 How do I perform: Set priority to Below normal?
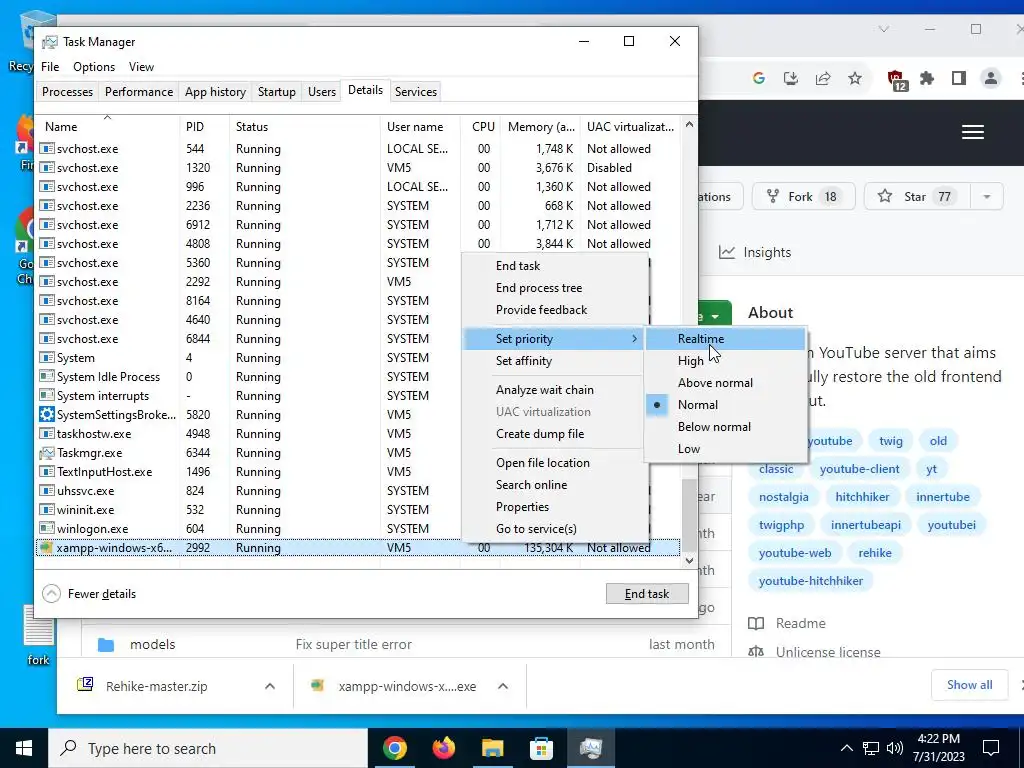tap(726, 426)
